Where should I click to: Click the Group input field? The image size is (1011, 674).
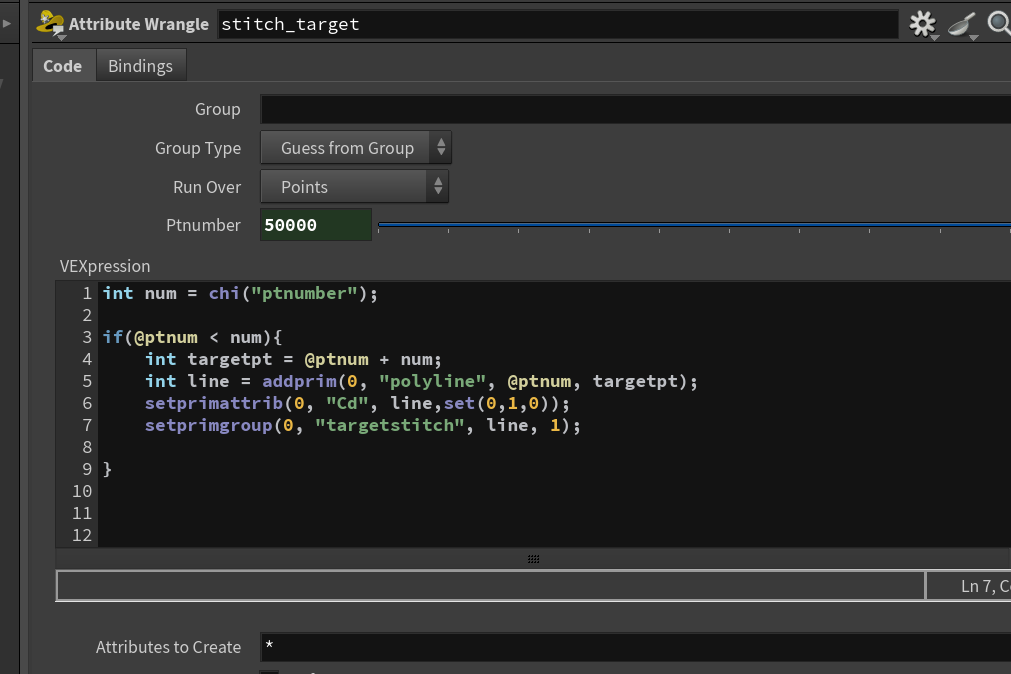(x=635, y=109)
